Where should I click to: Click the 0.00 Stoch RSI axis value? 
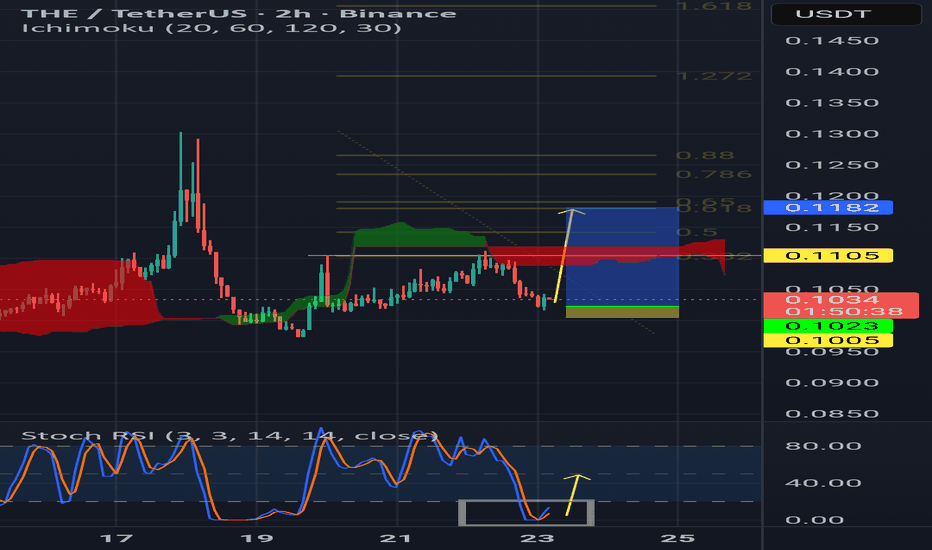click(x=814, y=520)
